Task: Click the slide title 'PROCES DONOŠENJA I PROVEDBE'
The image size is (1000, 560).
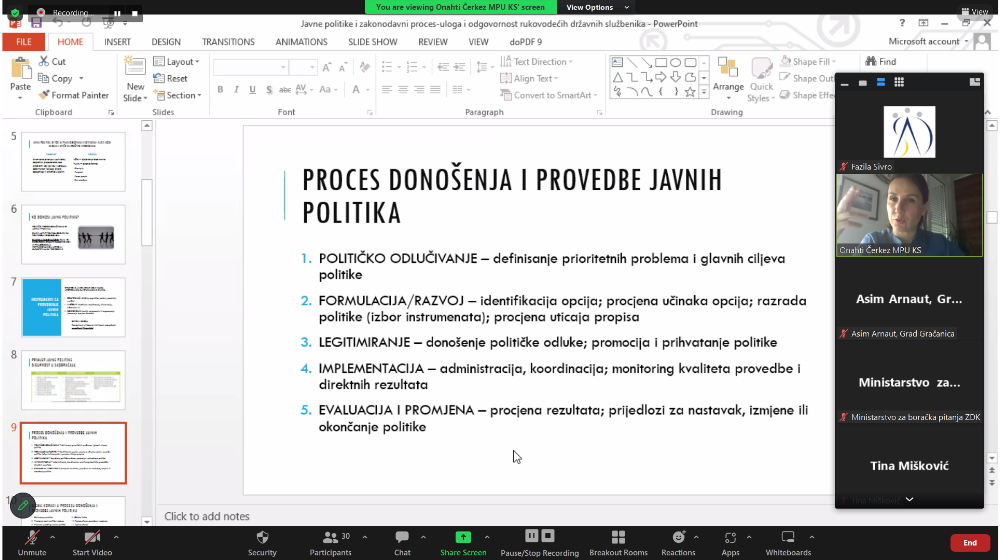Action: (x=471, y=180)
